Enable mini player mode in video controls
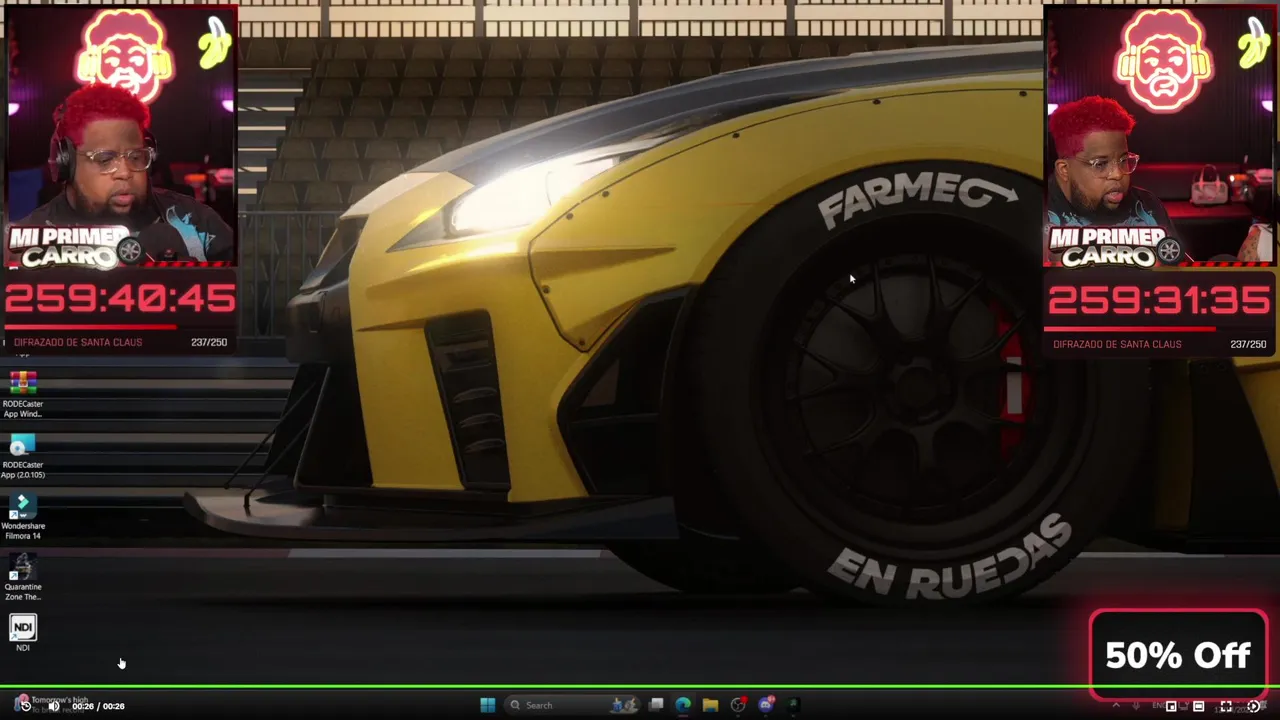This screenshot has width=1280, height=720. point(1171,706)
